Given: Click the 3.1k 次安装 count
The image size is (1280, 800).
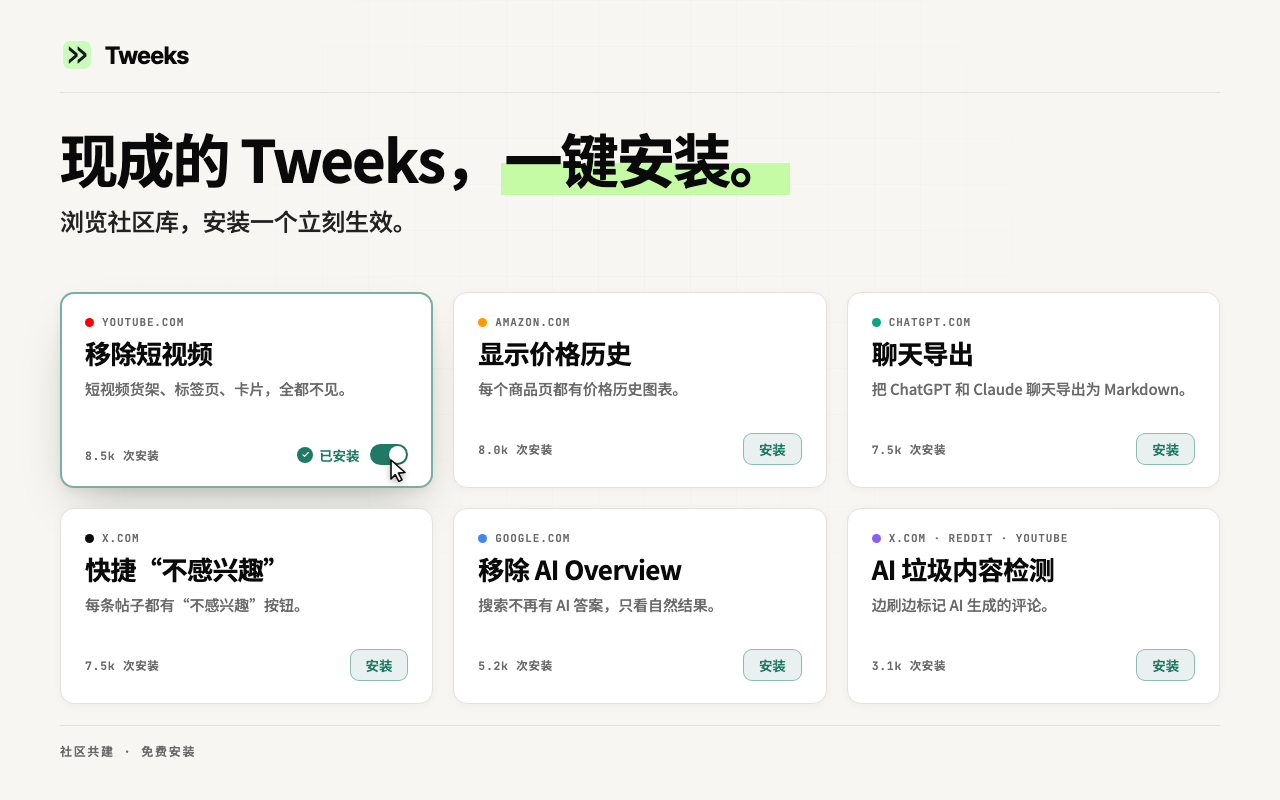Looking at the screenshot, I should click(908, 666).
